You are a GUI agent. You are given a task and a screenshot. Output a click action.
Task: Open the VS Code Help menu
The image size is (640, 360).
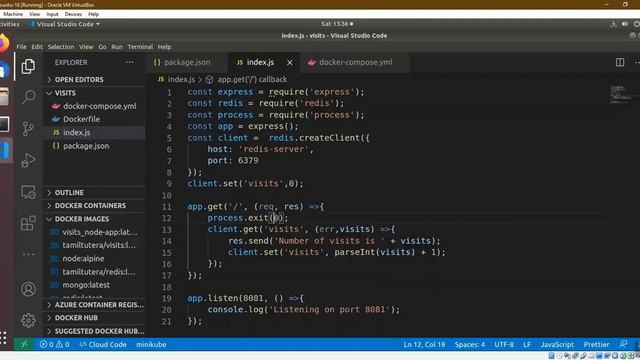(x=164, y=47)
